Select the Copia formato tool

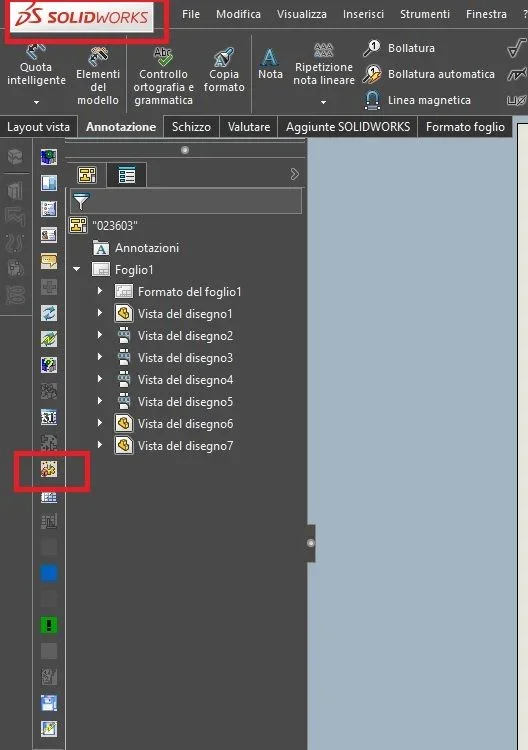click(x=224, y=70)
